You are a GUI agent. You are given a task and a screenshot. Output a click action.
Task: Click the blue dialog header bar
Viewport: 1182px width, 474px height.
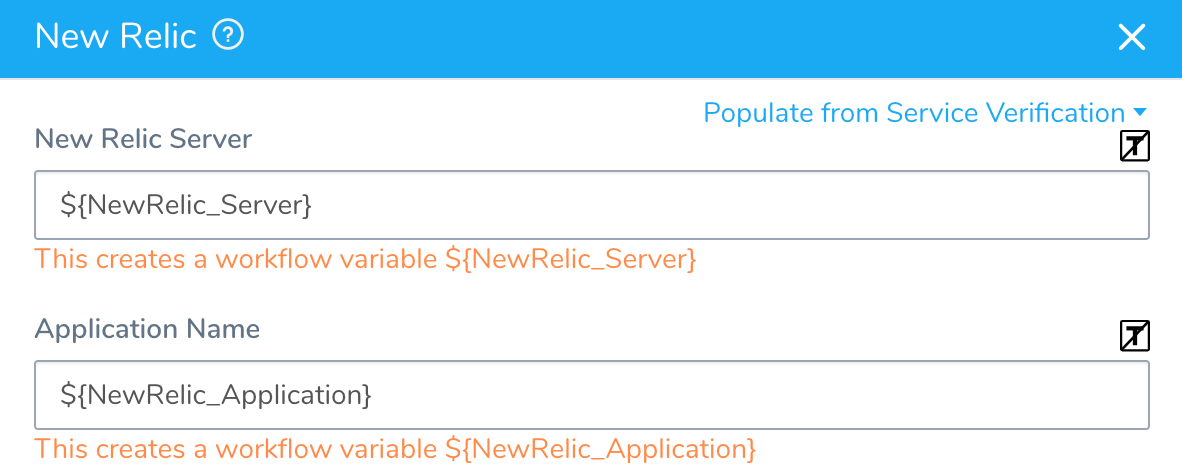(x=591, y=38)
